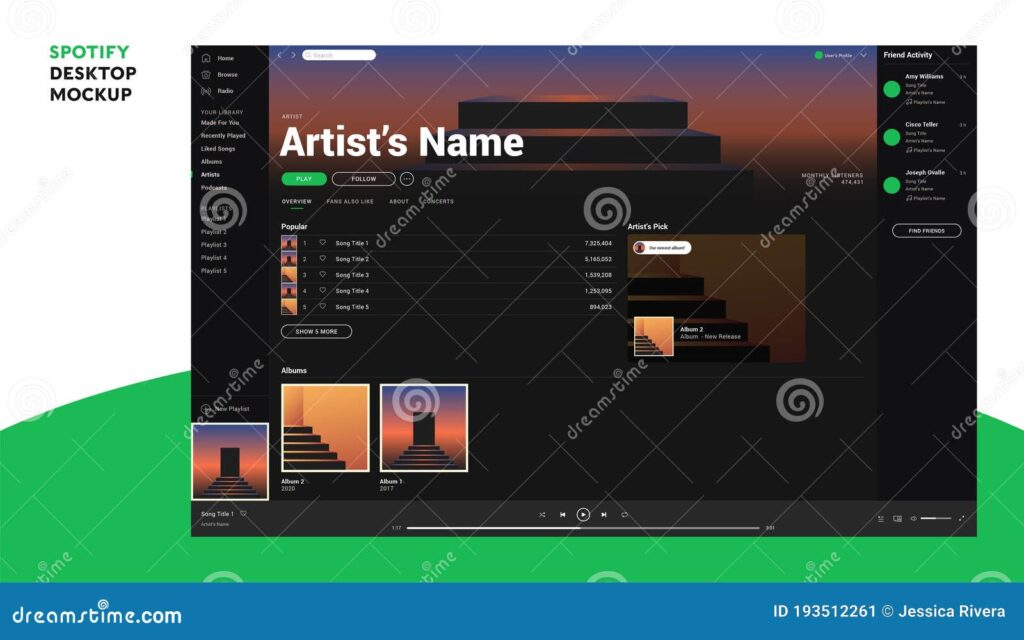Open Podcasts in library sidebar
Image resolution: width=1024 pixels, height=640 pixels.
pos(214,188)
